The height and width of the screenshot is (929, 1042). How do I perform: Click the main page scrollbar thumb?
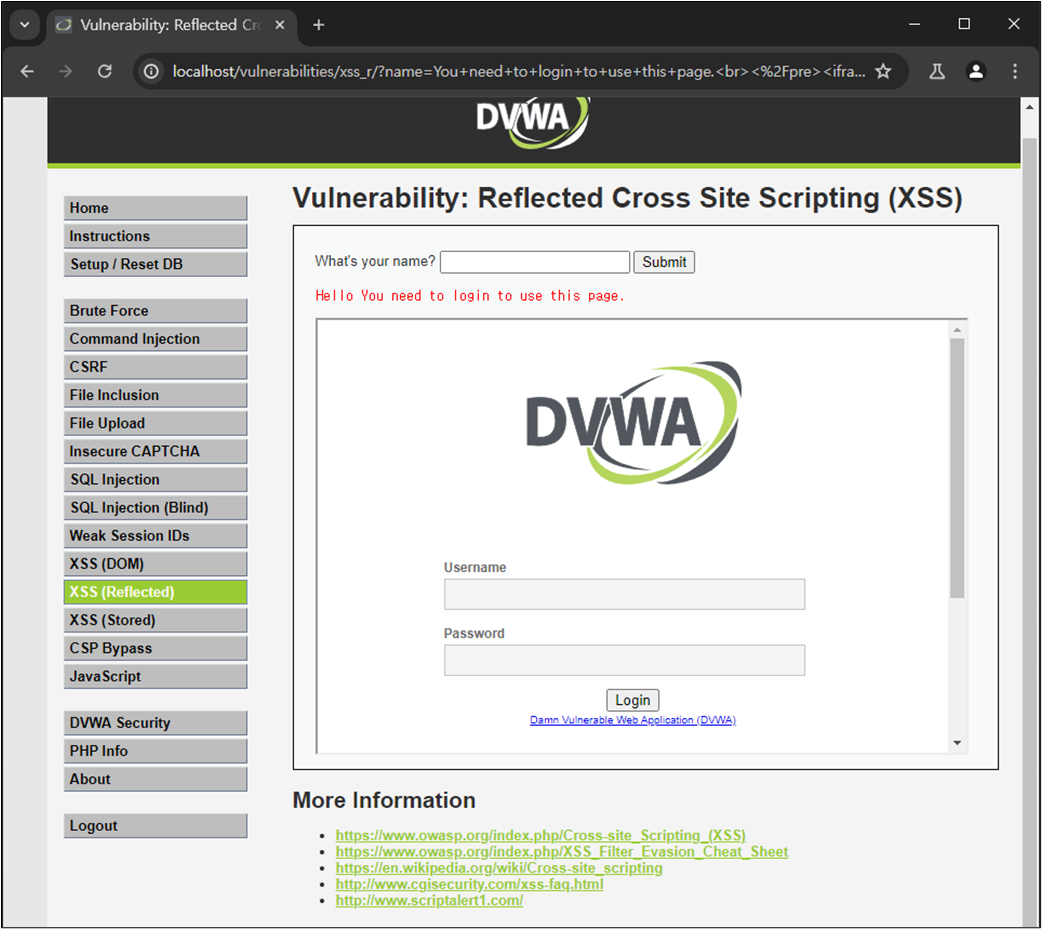(x=1029, y=532)
